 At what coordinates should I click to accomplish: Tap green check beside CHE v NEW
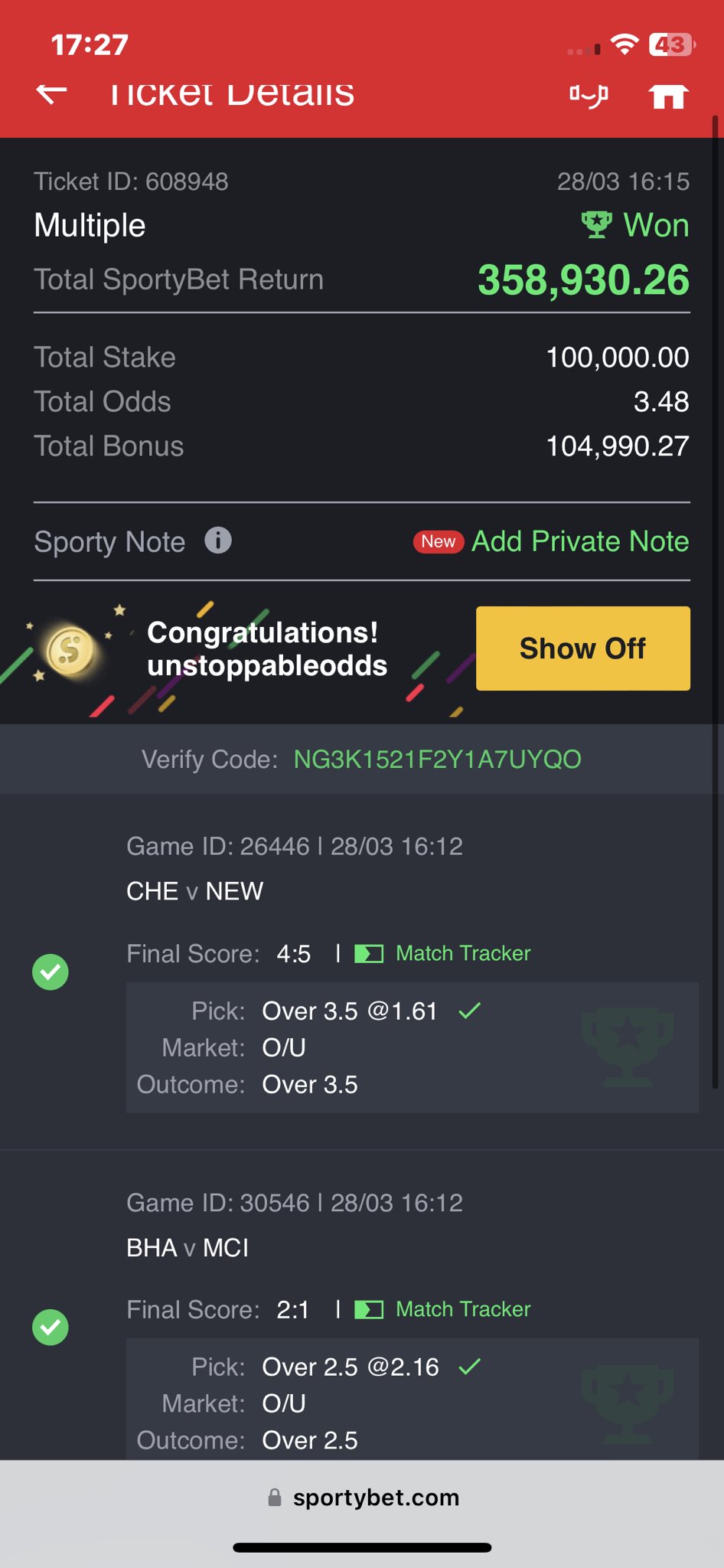pyautogui.click(x=51, y=972)
